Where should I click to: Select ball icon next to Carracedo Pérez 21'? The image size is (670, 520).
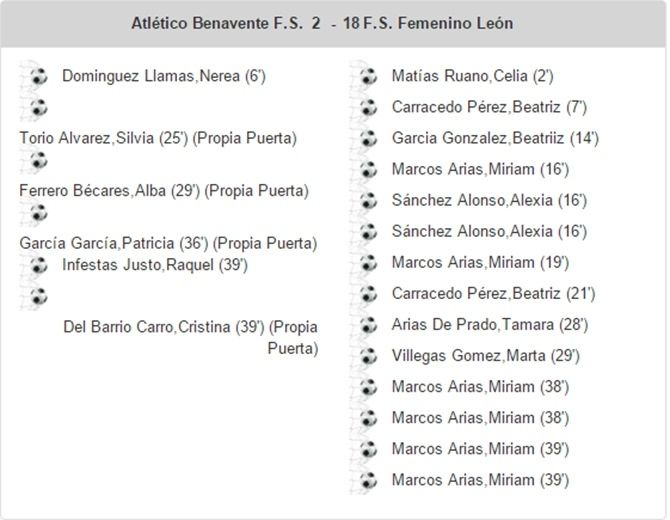coord(368,294)
